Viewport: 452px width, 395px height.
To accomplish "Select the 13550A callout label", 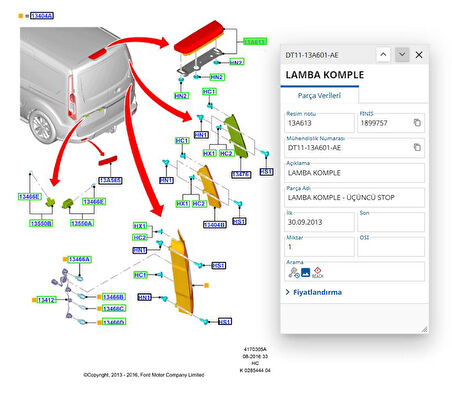I will click(82, 223).
